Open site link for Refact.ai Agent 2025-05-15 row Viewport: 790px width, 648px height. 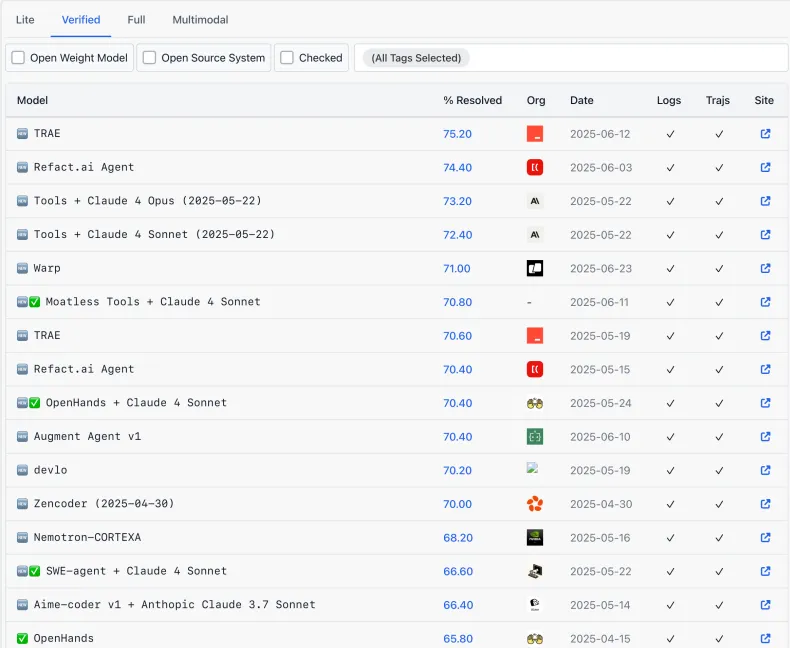click(765, 369)
